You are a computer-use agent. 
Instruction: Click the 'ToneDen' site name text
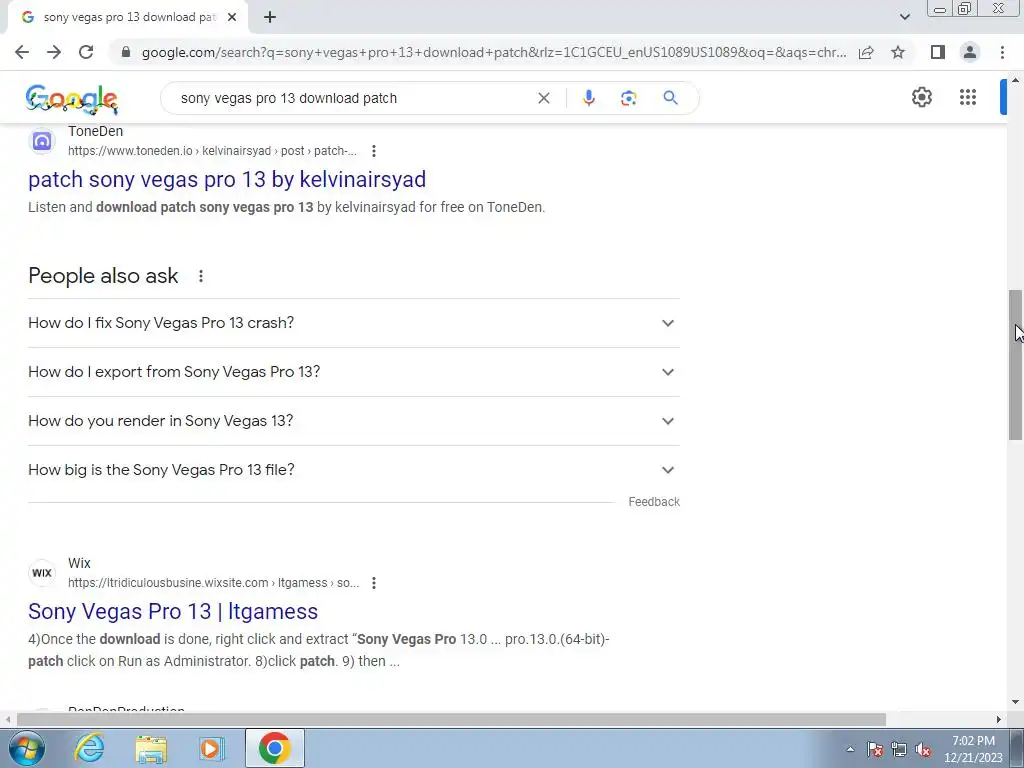[x=95, y=131]
